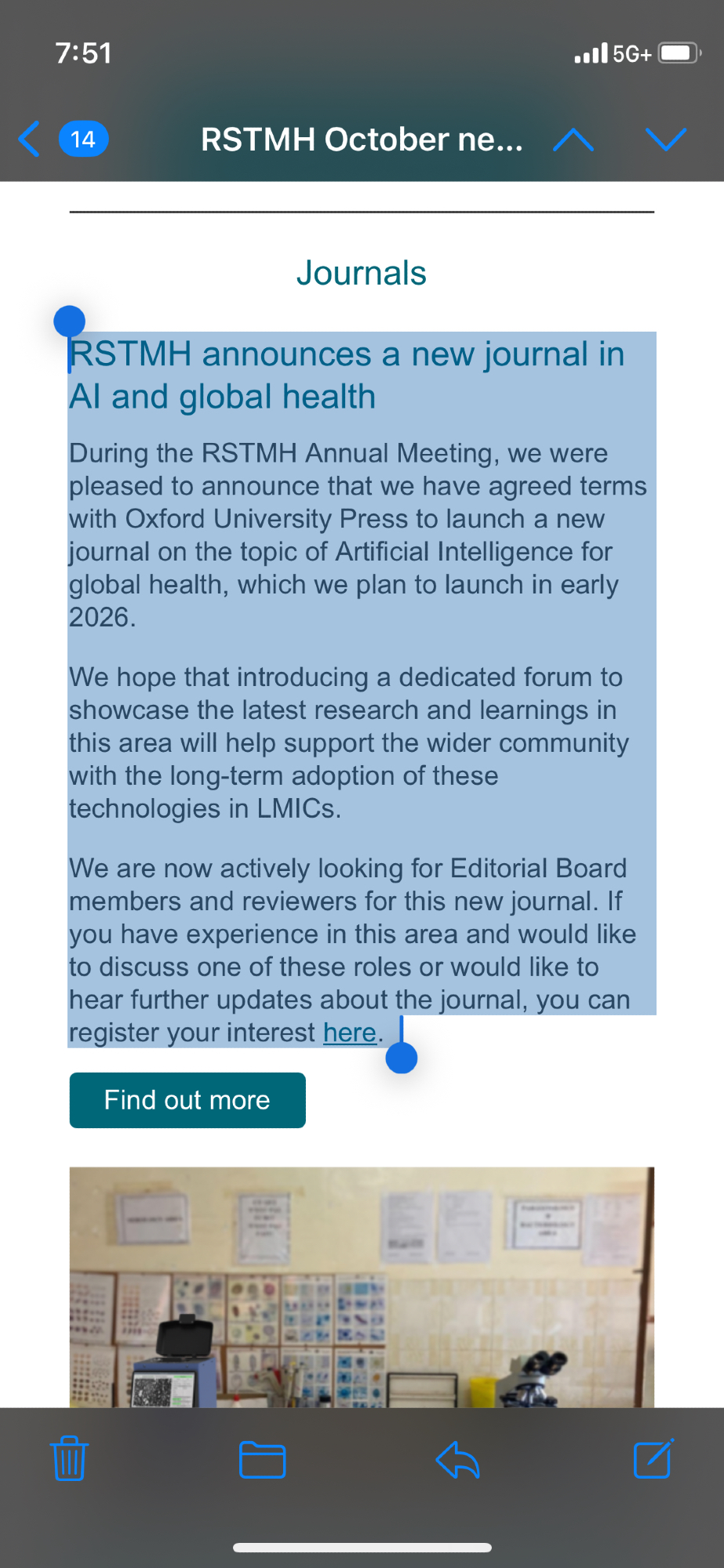Tap the 7:51 clock in status bar

(83, 53)
